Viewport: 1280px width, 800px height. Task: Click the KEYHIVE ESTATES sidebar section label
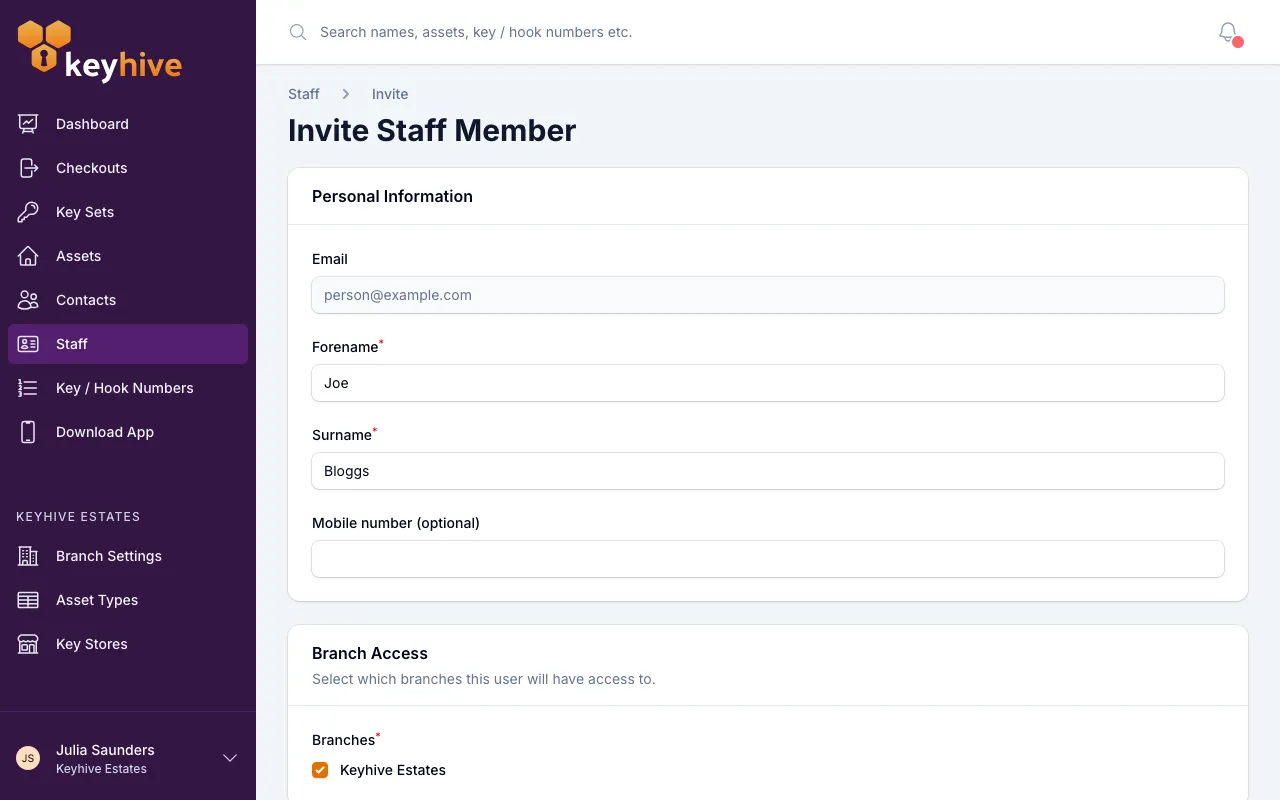(x=78, y=517)
